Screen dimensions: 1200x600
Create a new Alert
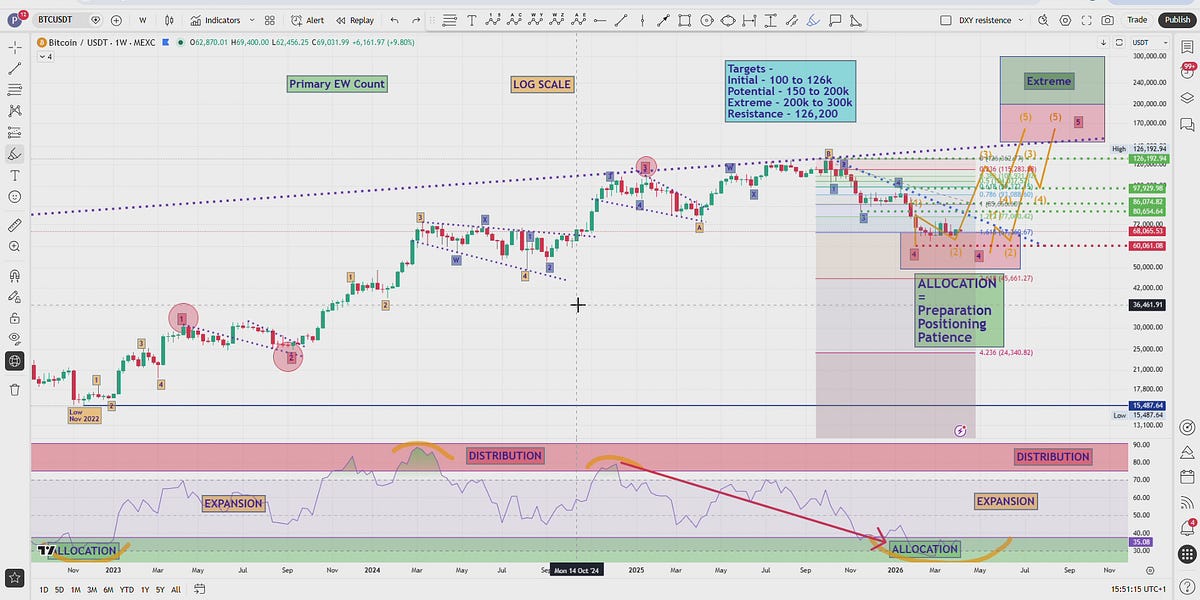coord(308,19)
